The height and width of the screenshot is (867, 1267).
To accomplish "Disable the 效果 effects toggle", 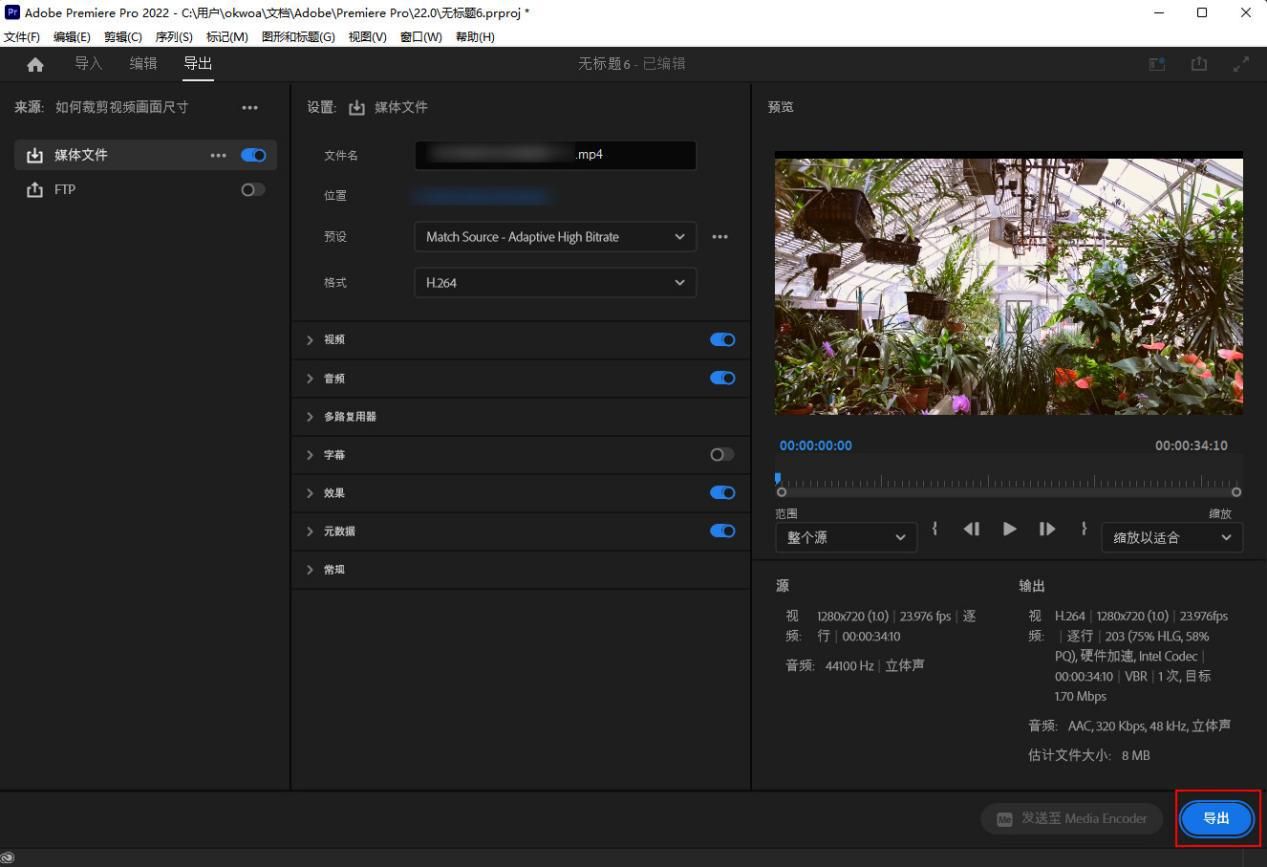I will coord(722,492).
